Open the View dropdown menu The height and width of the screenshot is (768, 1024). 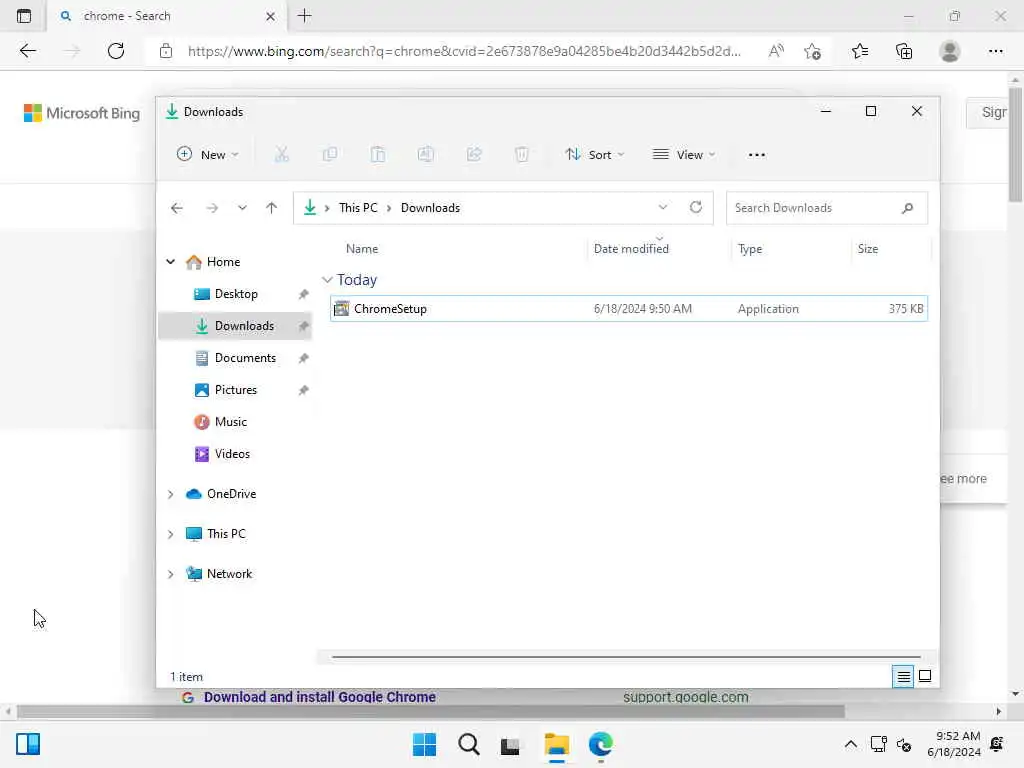[x=684, y=155]
